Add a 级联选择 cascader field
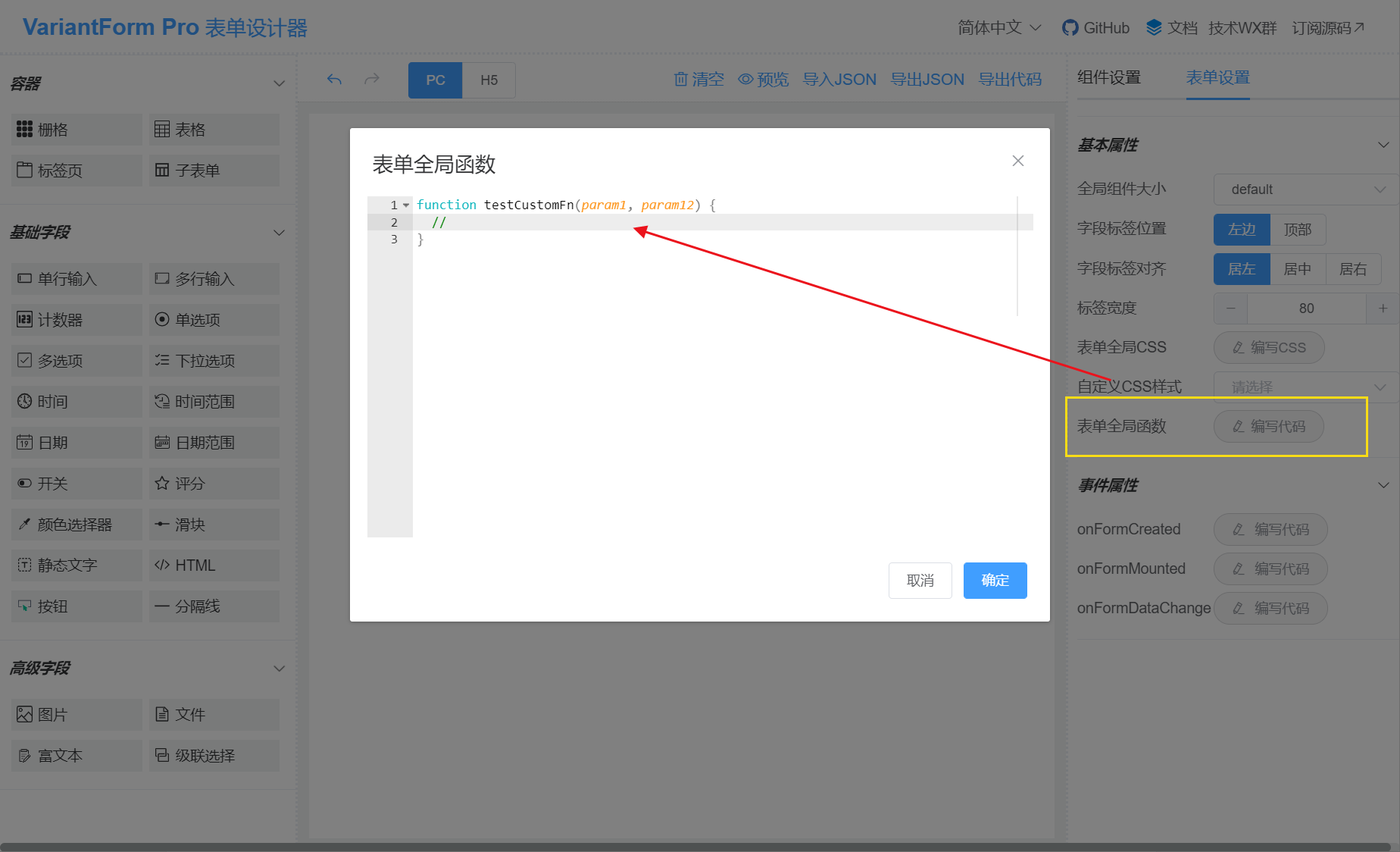This screenshot has width=1400, height=852. coord(214,756)
